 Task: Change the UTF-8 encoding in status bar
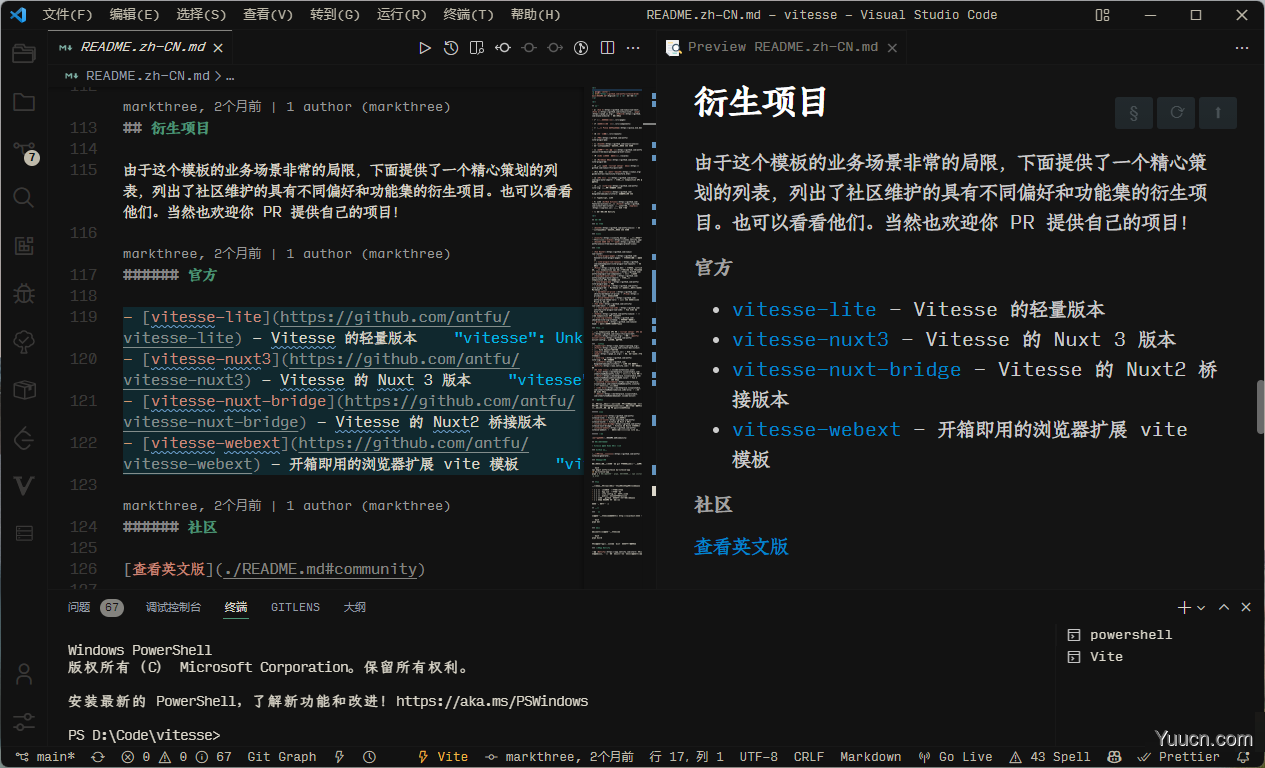point(759,757)
